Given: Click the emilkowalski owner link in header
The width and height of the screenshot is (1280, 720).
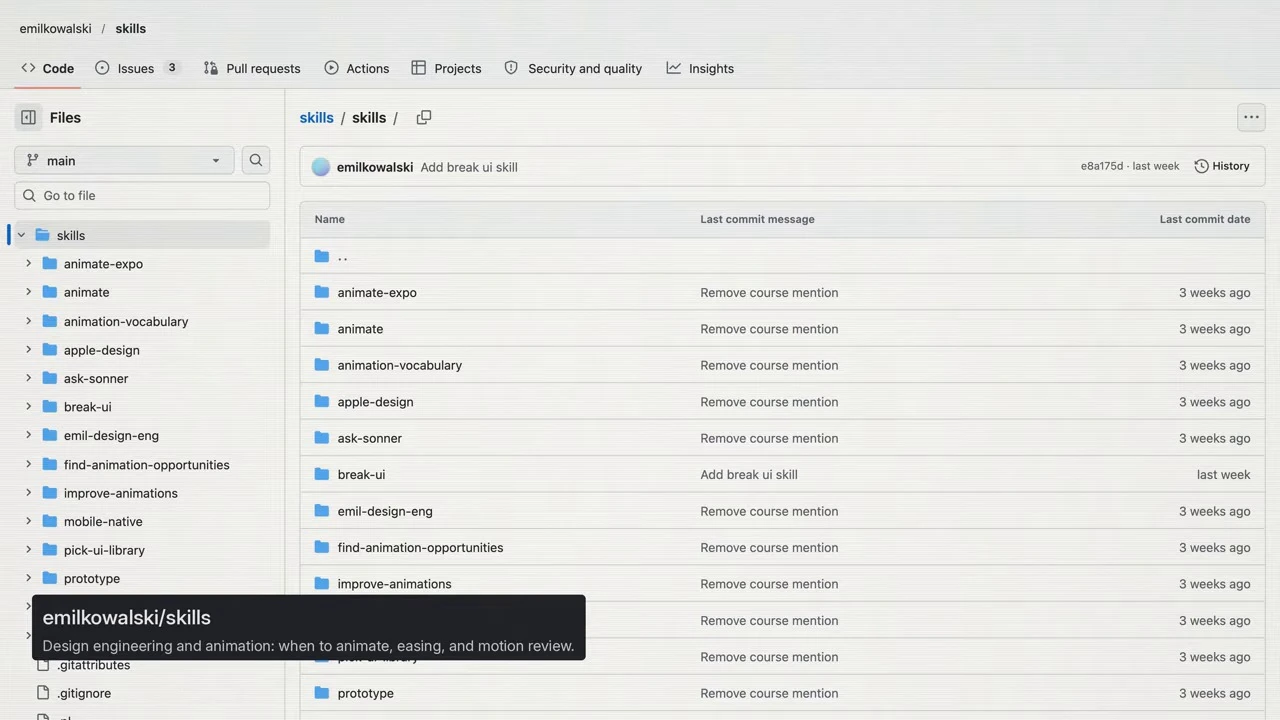Looking at the screenshot, I should point(55,29).
